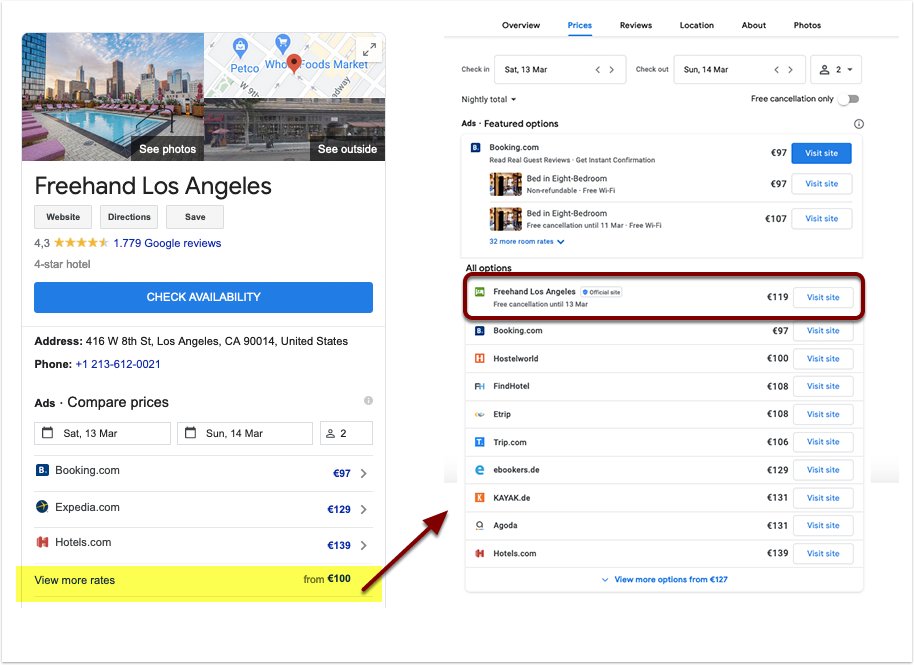Expand 32 more room rates
Viewport: 914px width, 665px height.
pyautogui.click(x=526, y=241)
